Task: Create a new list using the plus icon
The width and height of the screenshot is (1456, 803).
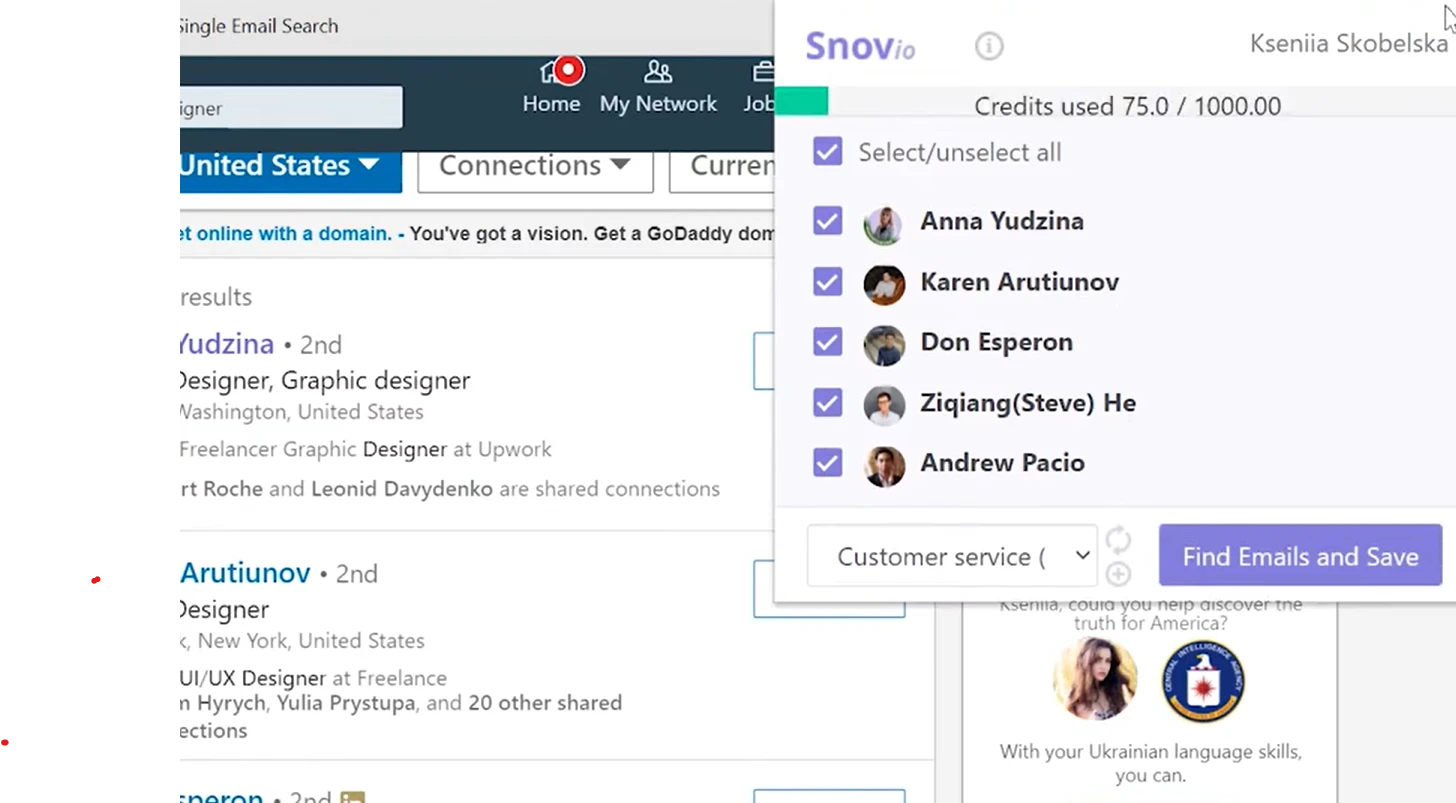Action: click(x=1118, y=574)
